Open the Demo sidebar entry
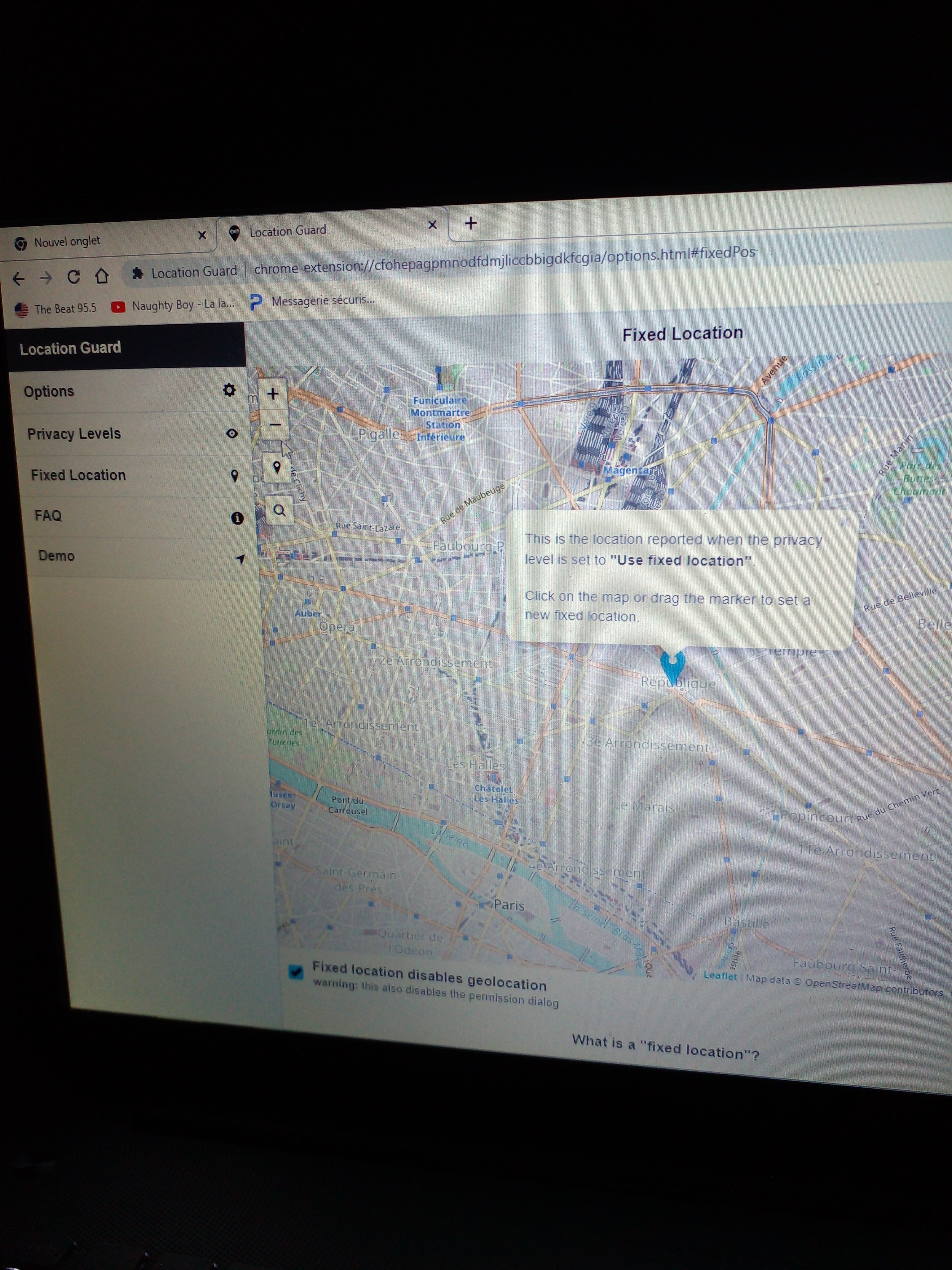The height and width of the screenshot is (1270, 952). point(56,556)
